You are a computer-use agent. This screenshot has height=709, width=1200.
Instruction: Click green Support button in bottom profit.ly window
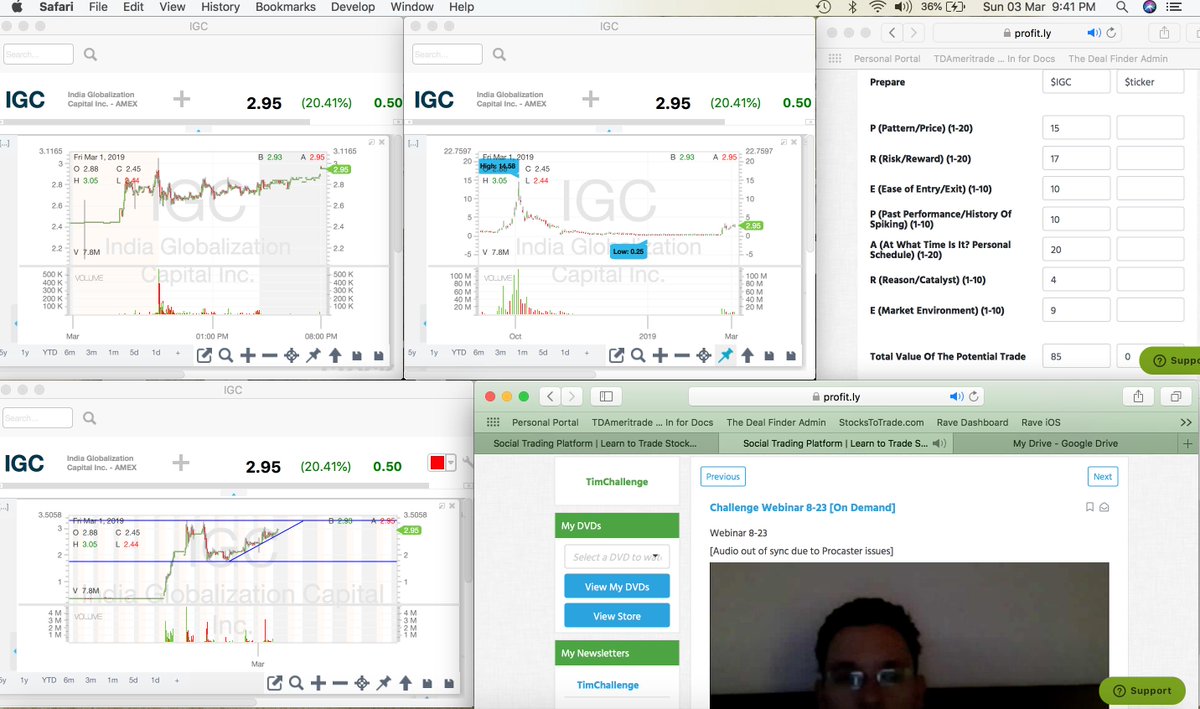(x=1142, y=690)
